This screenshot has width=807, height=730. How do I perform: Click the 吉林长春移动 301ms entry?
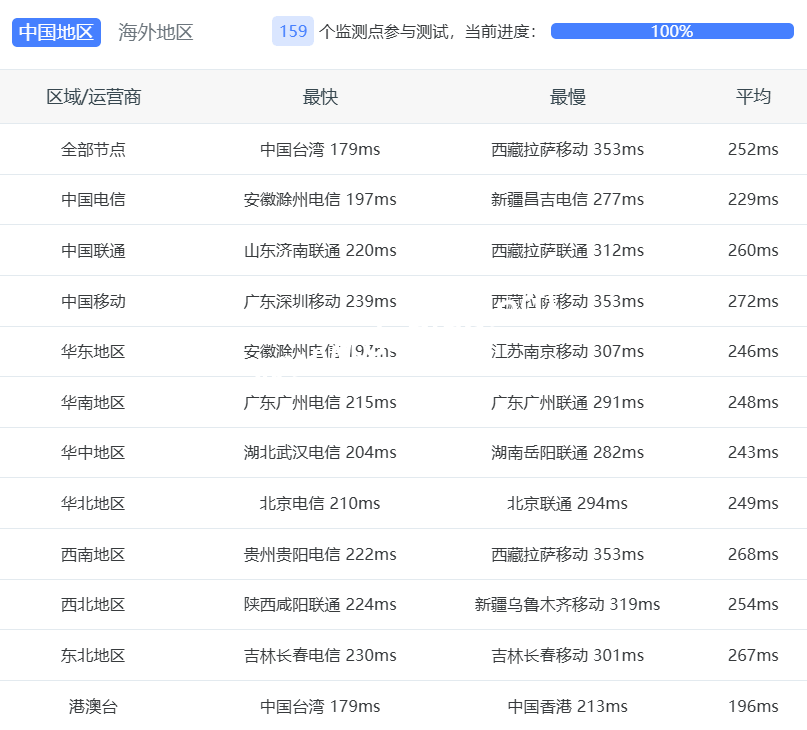pos(567,656)
